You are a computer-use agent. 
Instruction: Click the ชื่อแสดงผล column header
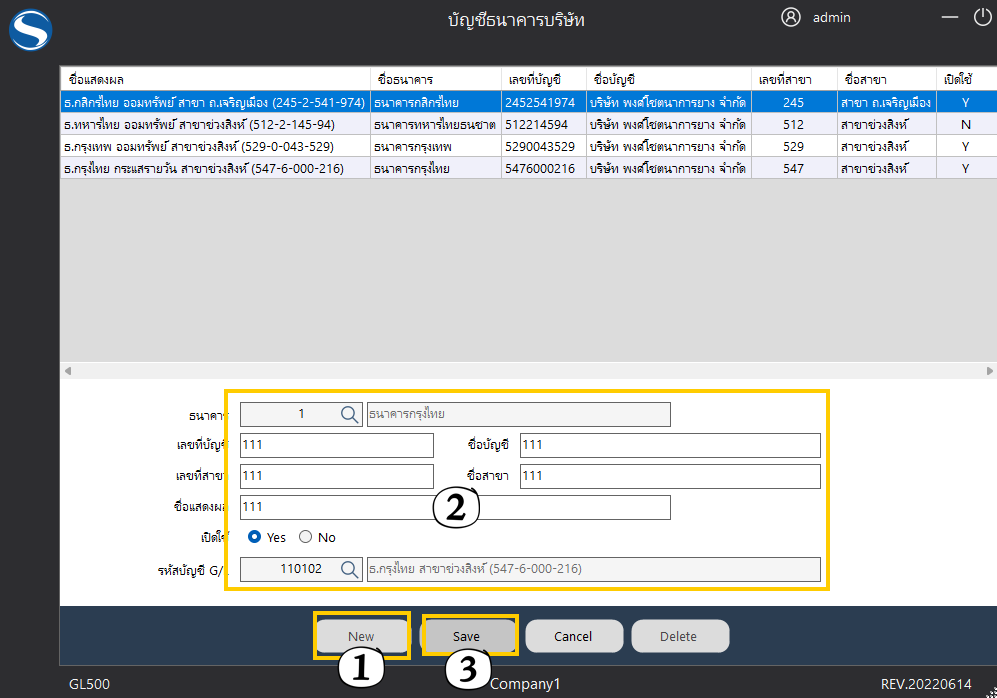click(x=215, y=79)
